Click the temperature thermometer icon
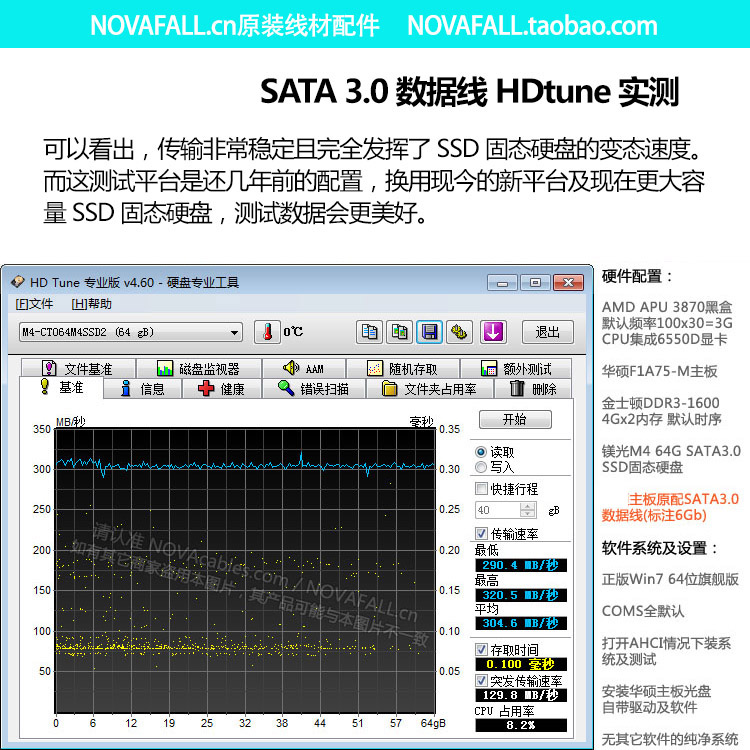The width and height of the screenshot is (750, 750). pyautogui.click(x=267, y=332)
